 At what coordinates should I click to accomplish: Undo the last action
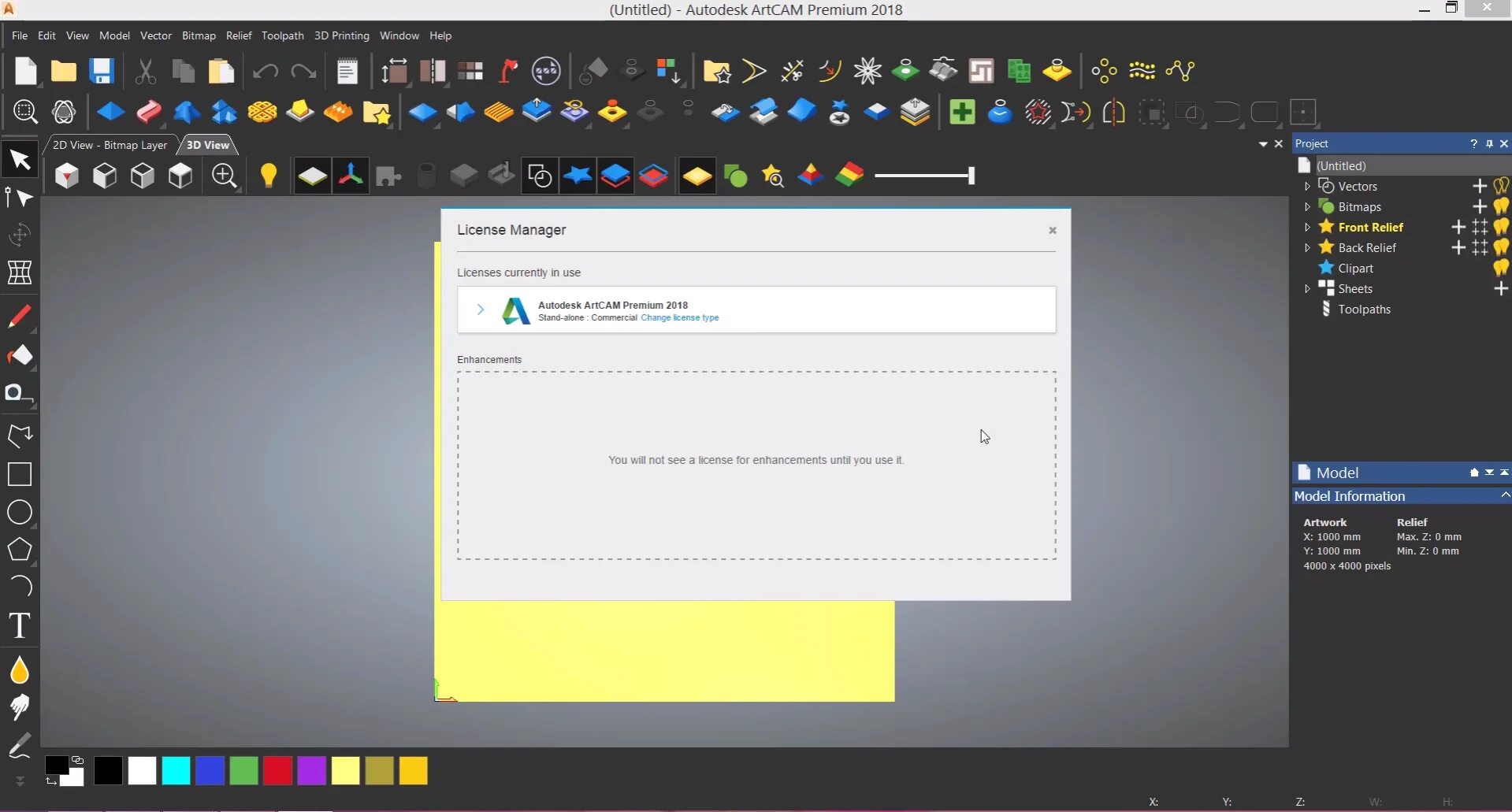coord(266,72)
